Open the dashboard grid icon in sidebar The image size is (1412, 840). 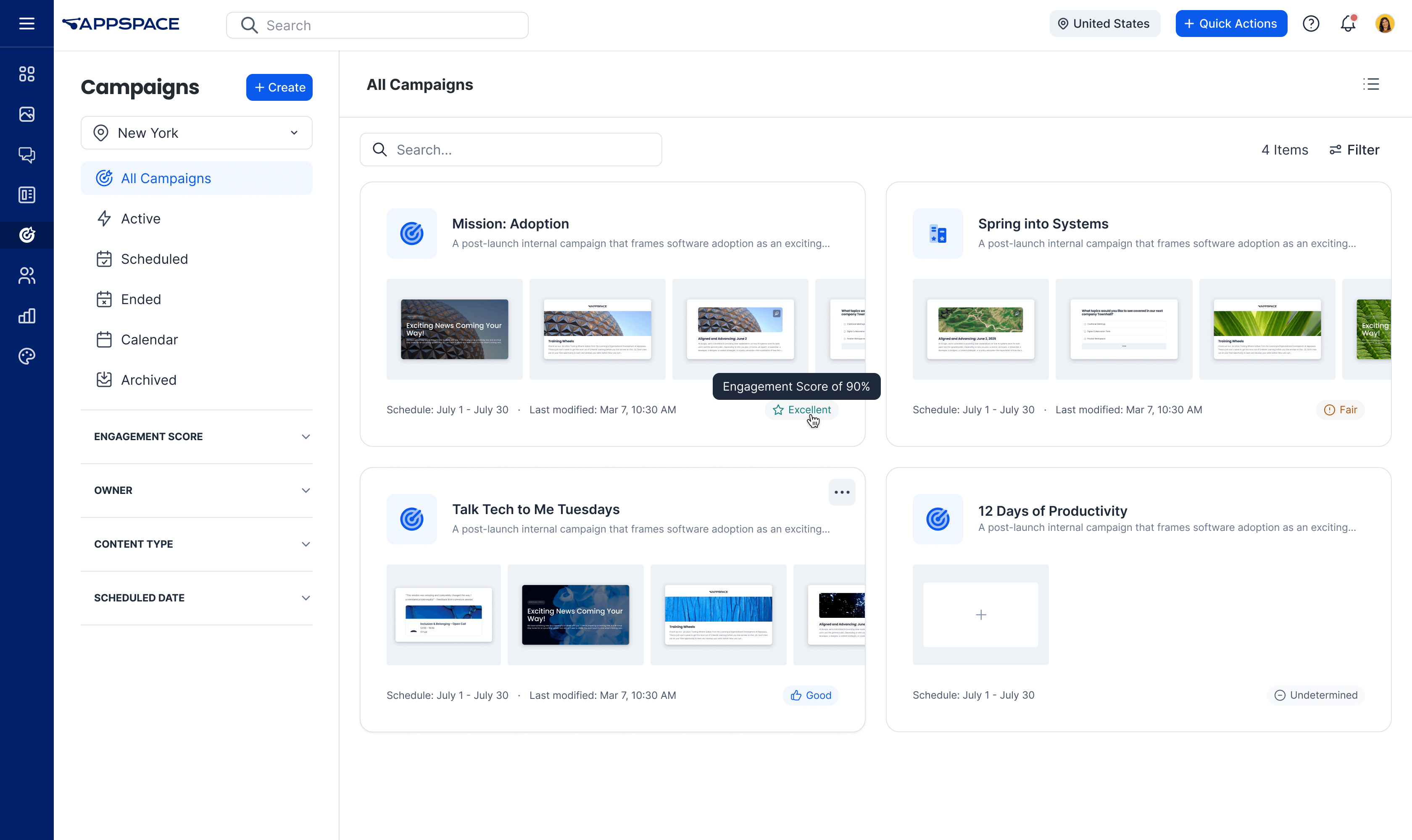[x=26, y=73]
